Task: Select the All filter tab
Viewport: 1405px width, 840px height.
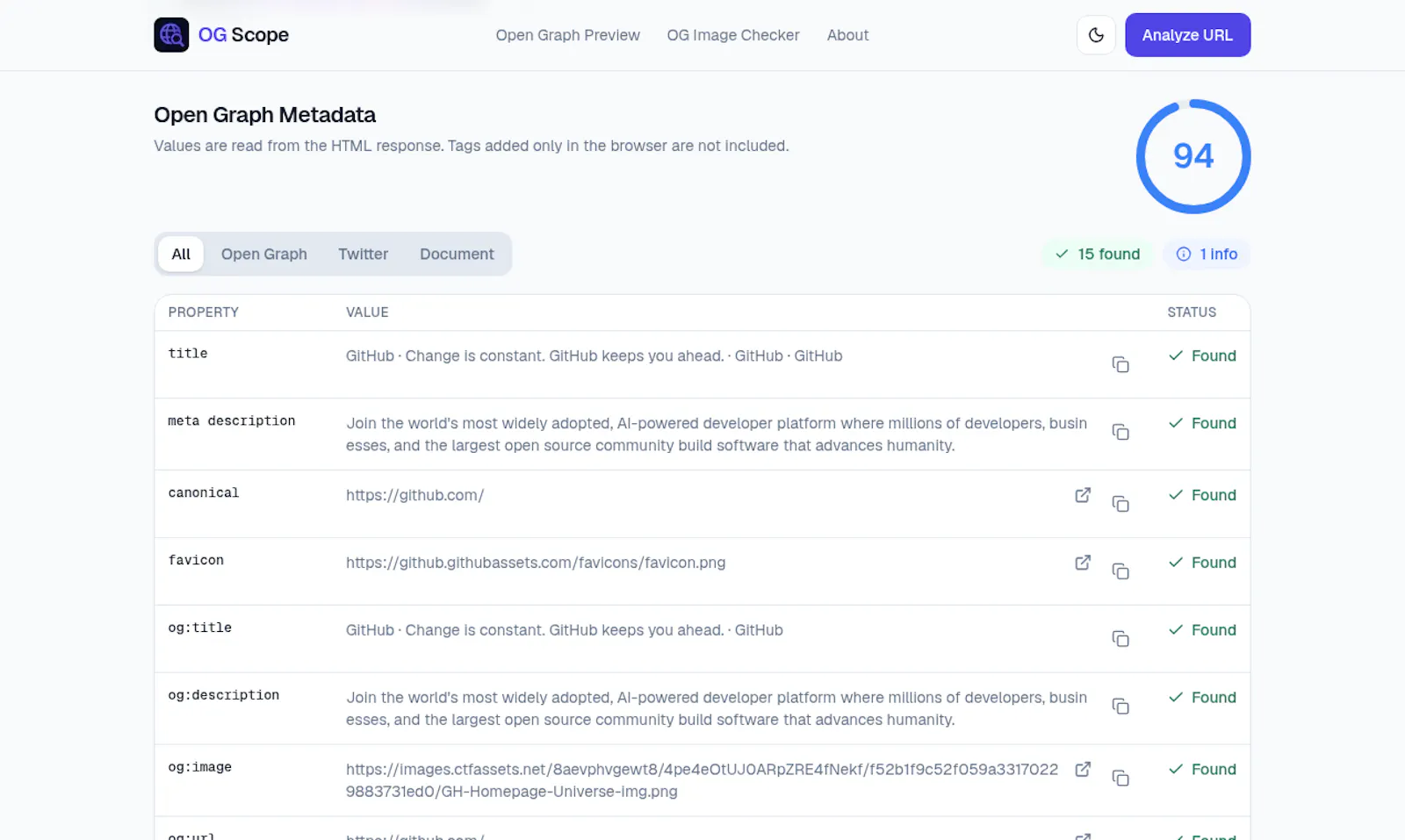Action: click(181, 254)
